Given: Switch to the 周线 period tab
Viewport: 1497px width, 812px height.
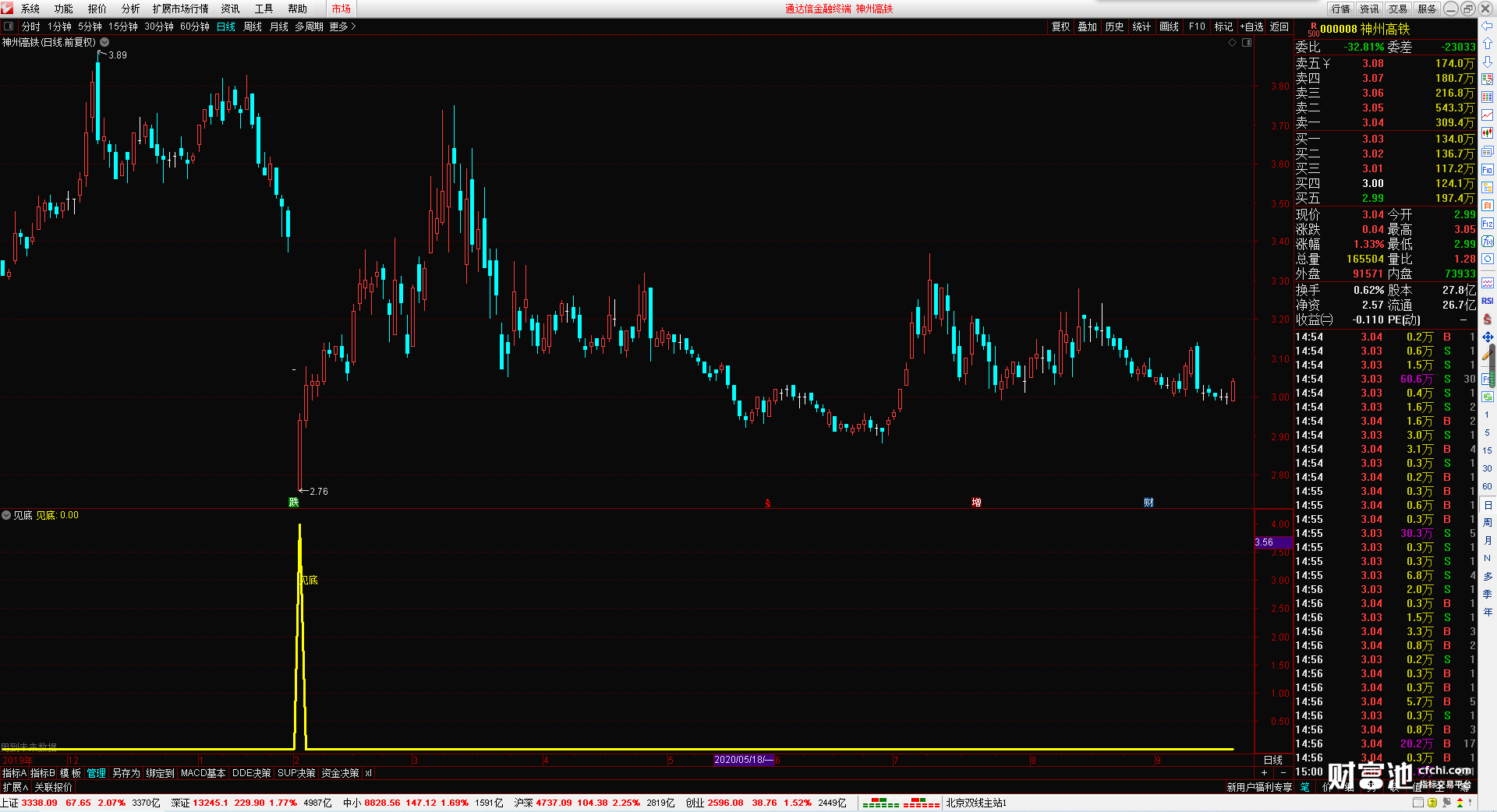Looking at the screenshot, I should point(253,26).
